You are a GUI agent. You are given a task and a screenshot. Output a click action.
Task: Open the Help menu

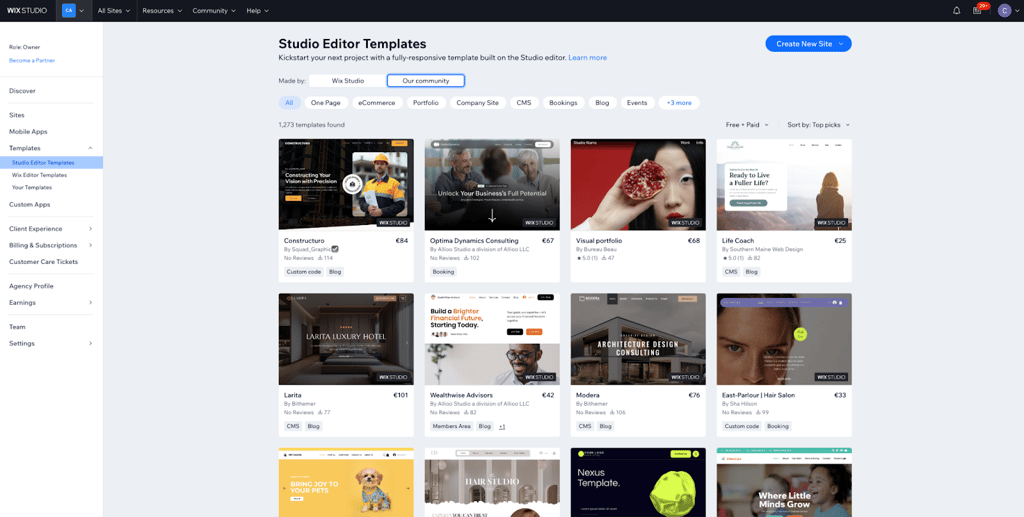(257, 10)
